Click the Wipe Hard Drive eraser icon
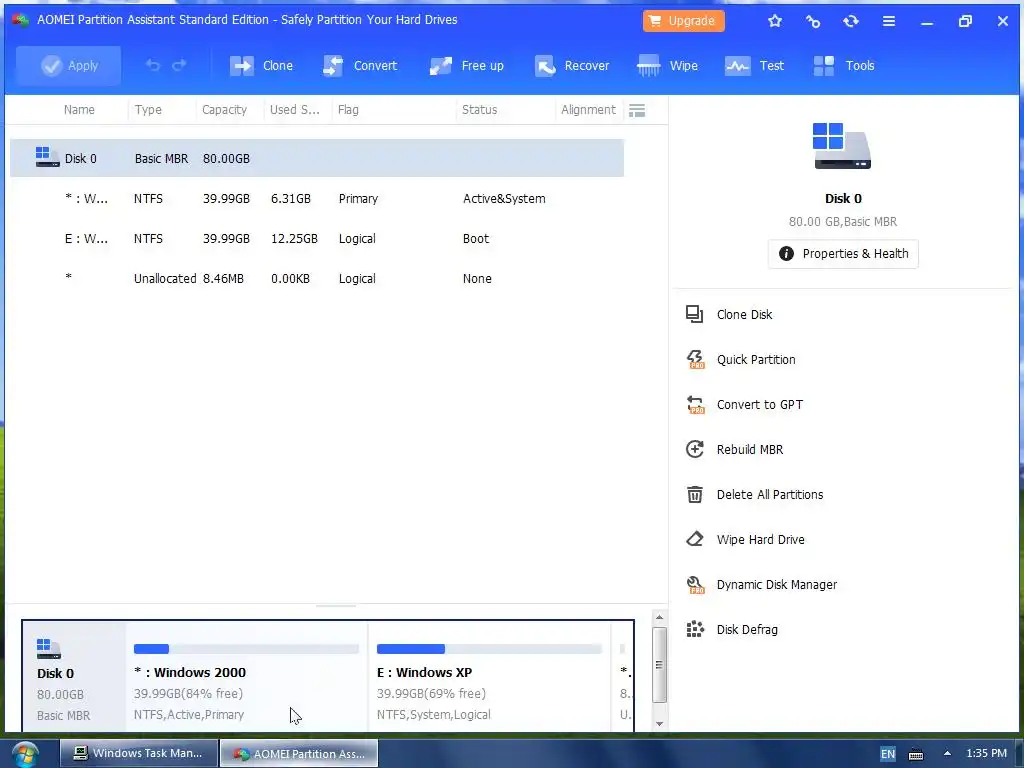This screenshot has height=768, width=1024. click(694, 539)
